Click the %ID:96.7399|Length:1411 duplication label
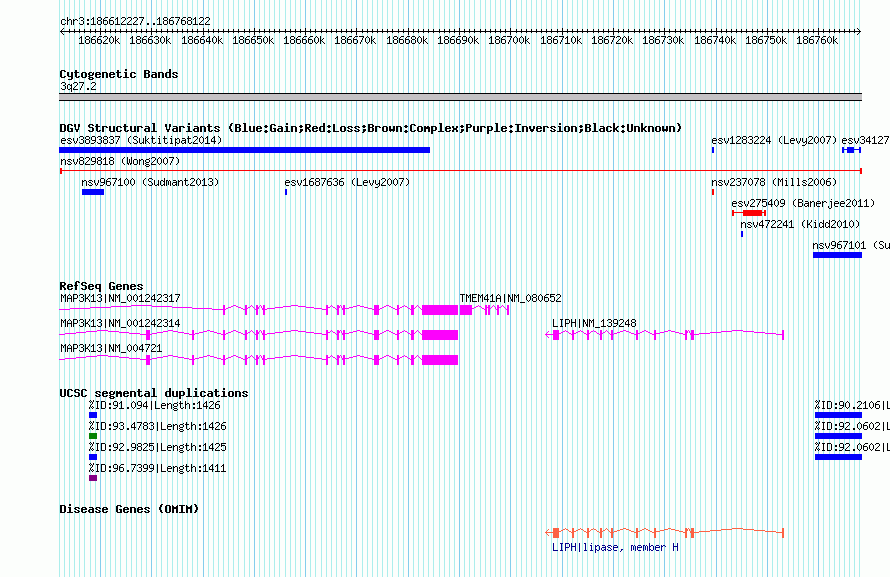 (x=157, y=469)
